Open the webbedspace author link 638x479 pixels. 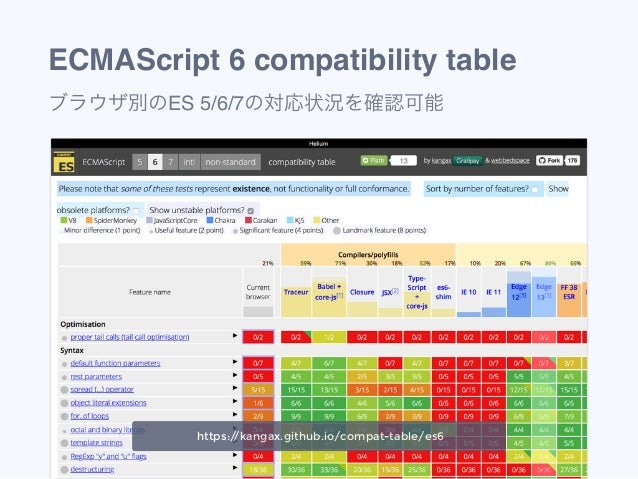[x=510, y=161]
